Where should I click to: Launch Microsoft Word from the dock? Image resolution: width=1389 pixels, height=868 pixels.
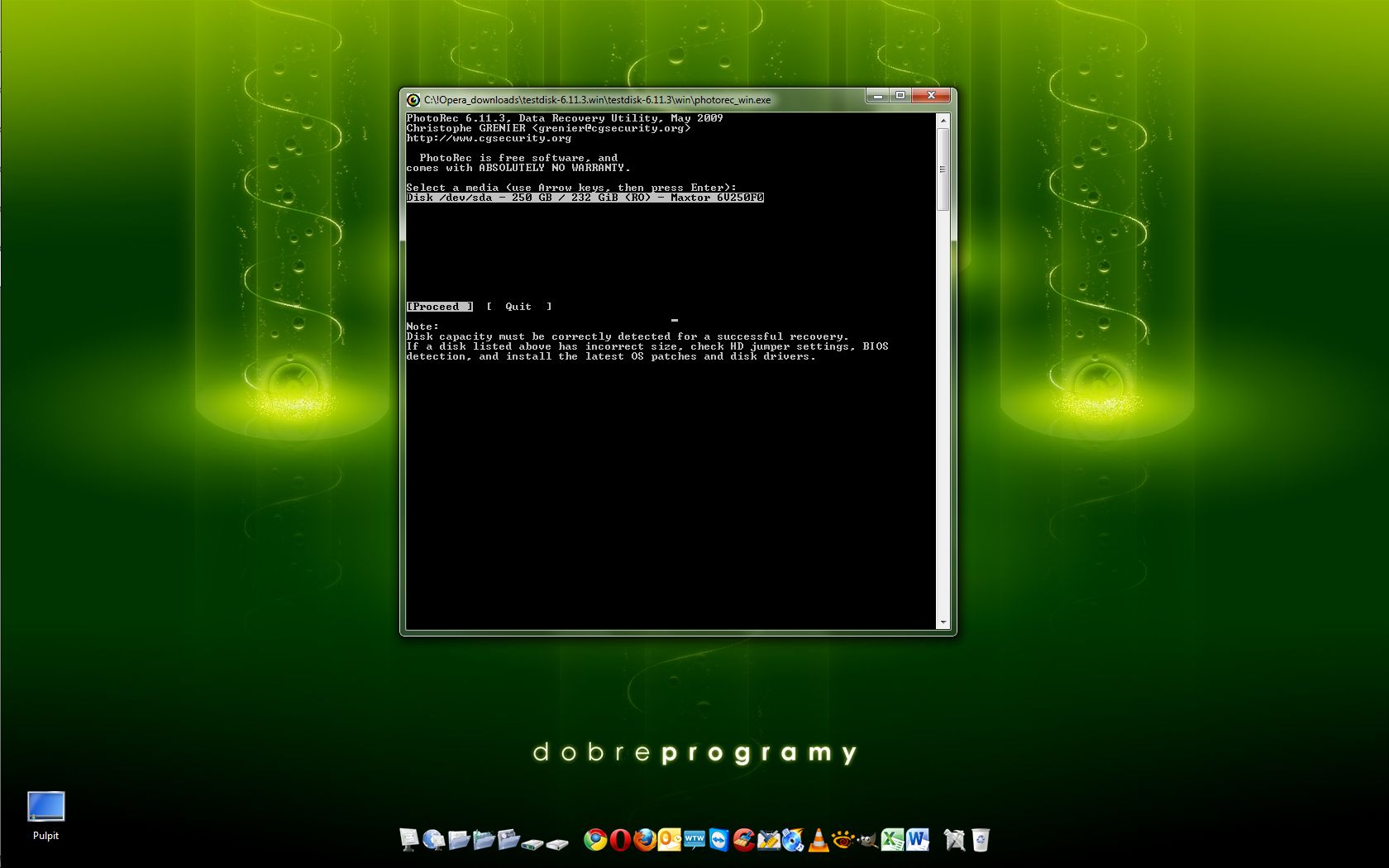(917, 840)
